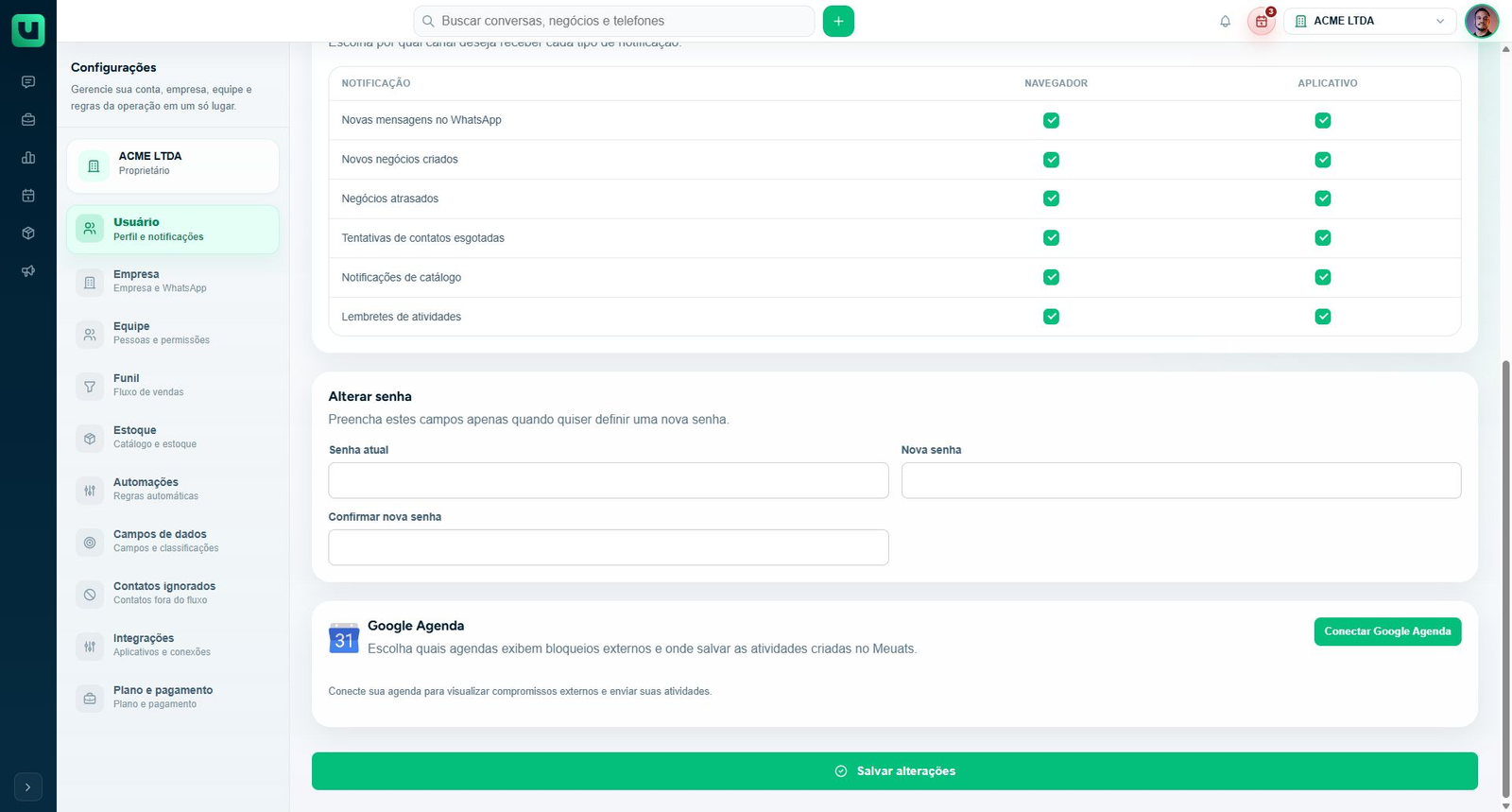Click the green app logo at top left
This screenshot has height=812, width=1512.
click(x=28, y=30)
